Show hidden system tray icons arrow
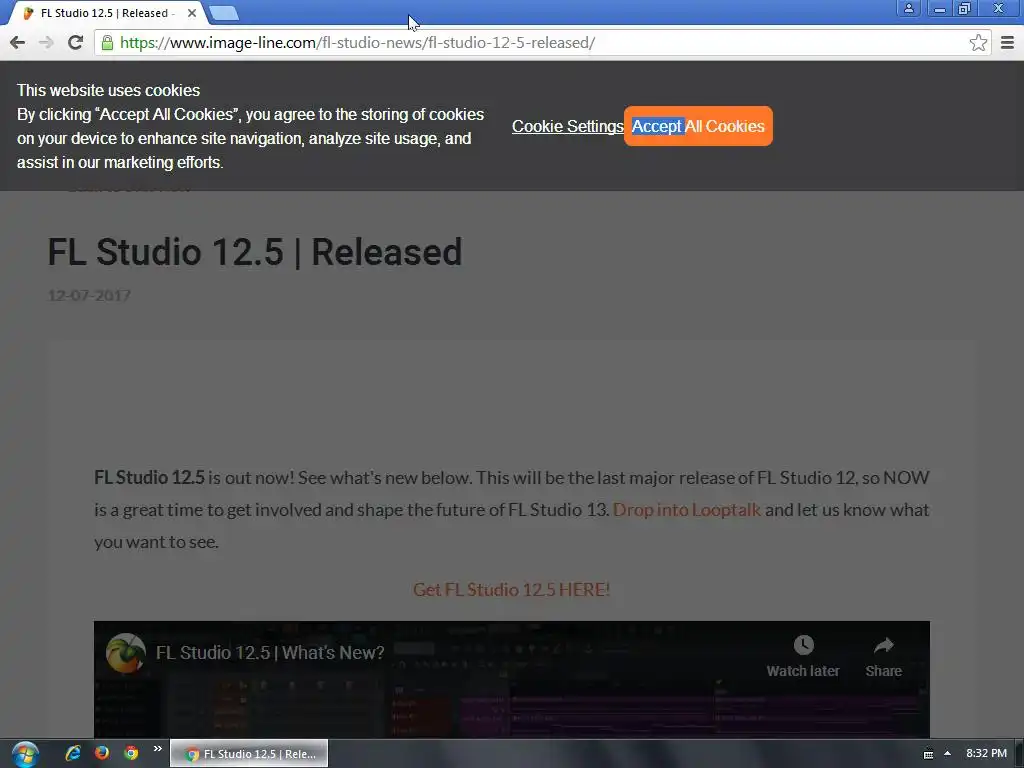This screenshot has height=768, width=1024. pos(947,754)
